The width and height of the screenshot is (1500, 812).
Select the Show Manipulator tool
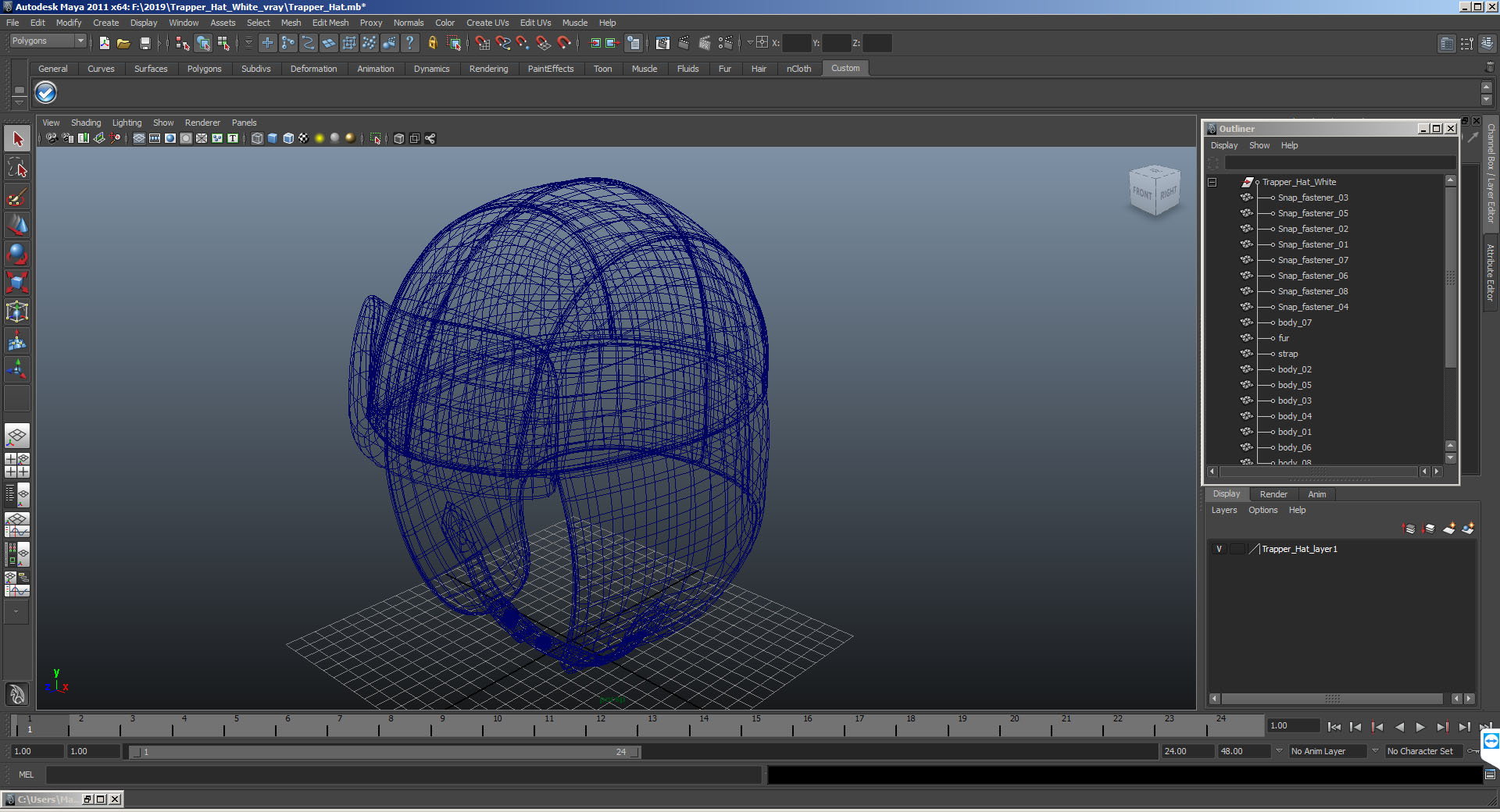pos(17,369)
